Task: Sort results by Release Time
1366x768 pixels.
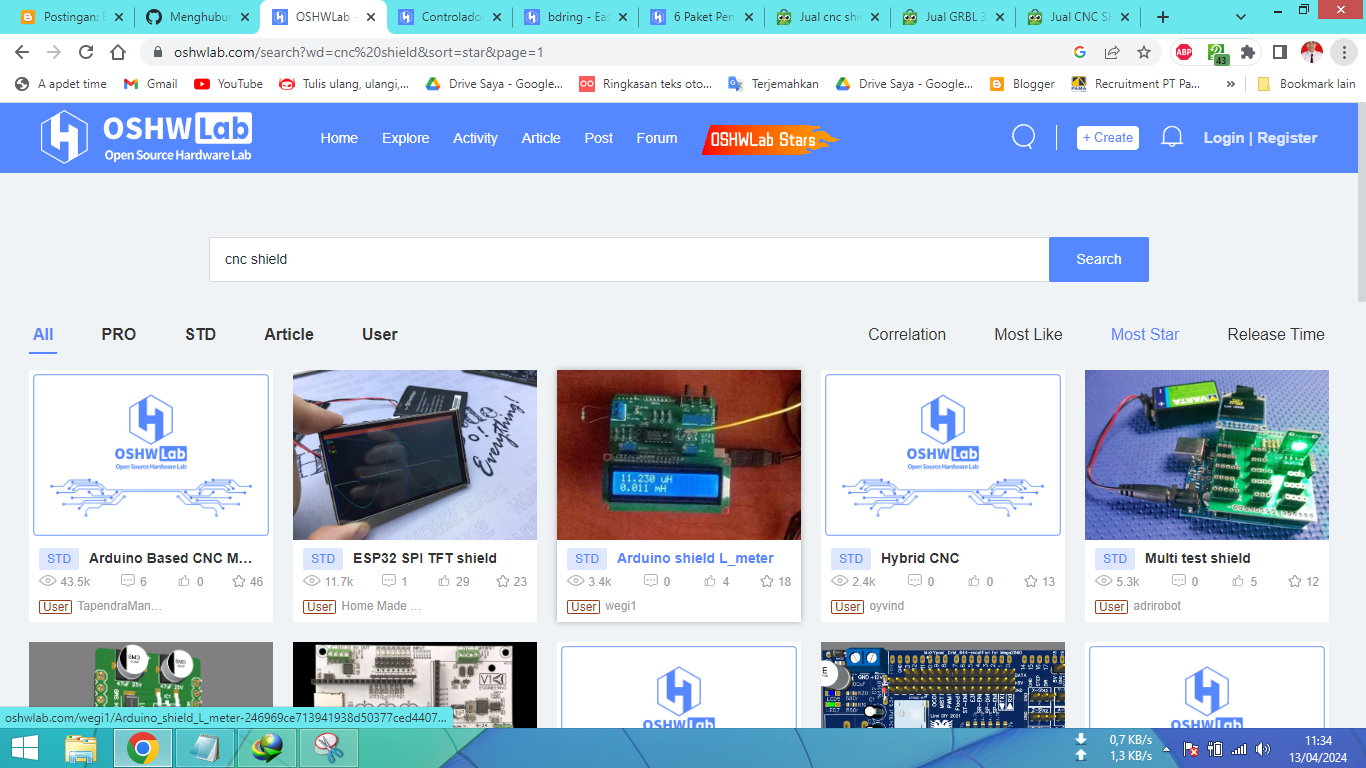Action: tap(1276, 334)
